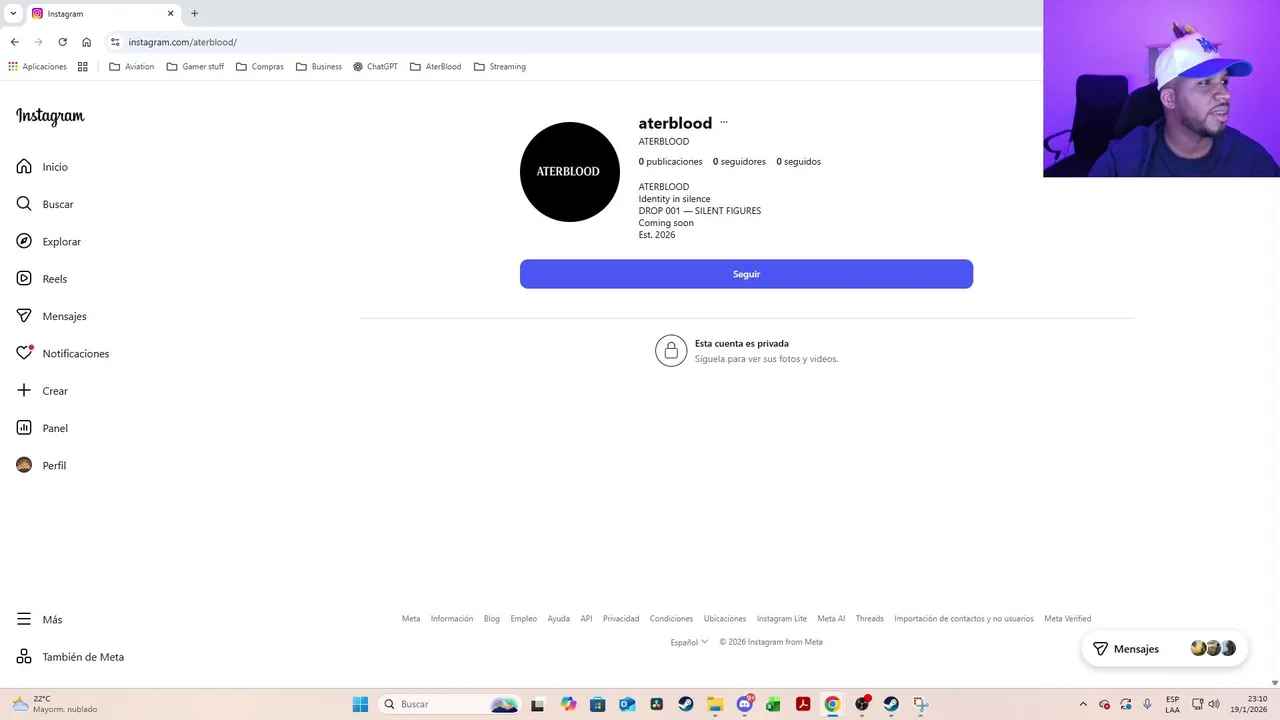Image resolution: width=1280 pixels, height=720 pixels.
Task: Open Perfil with avatar in sidebar
Action: click(x=41, y=465)
